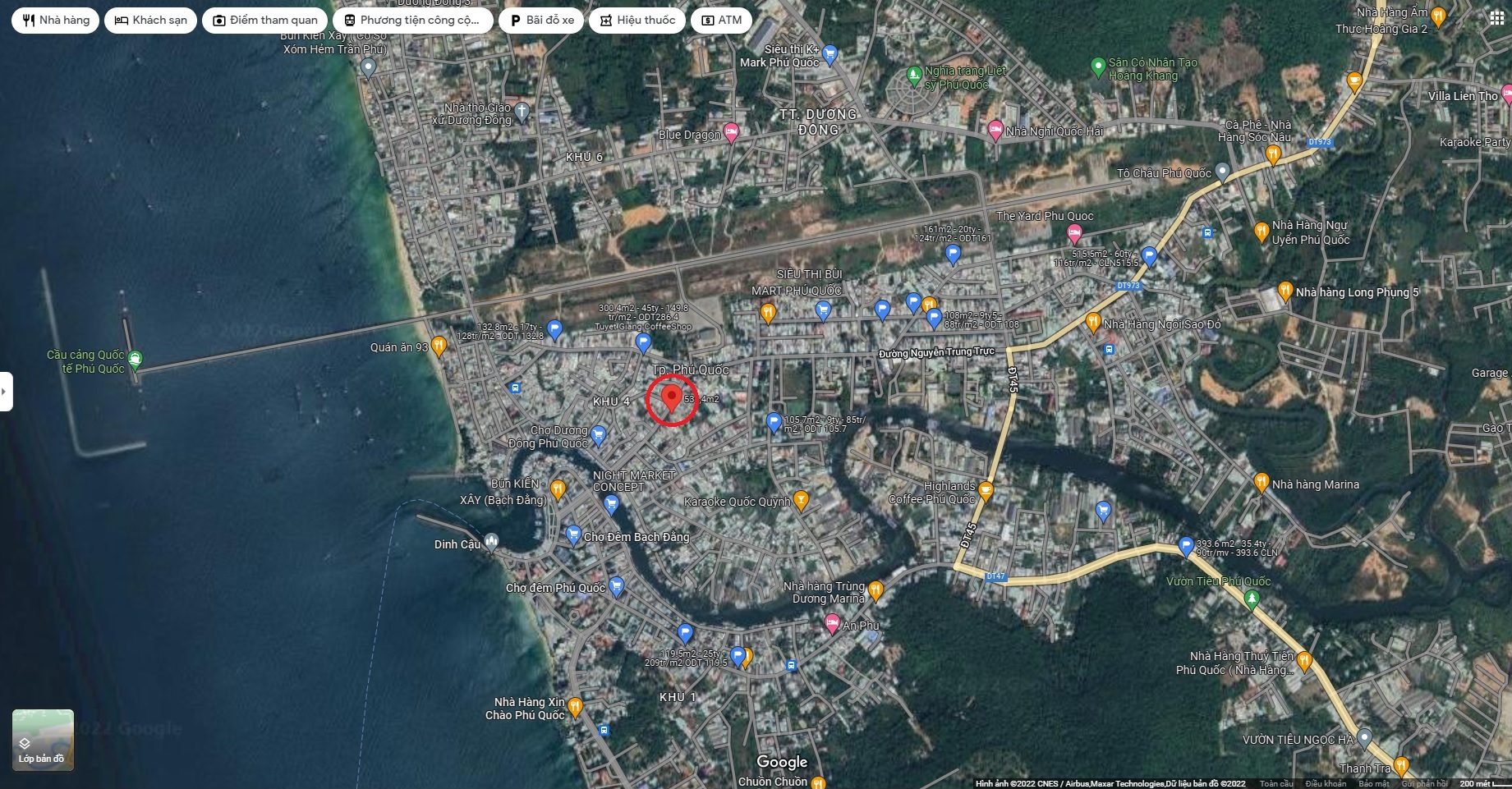Click the Google apps grid icon
The image size is (1512, 789).
1496,19
